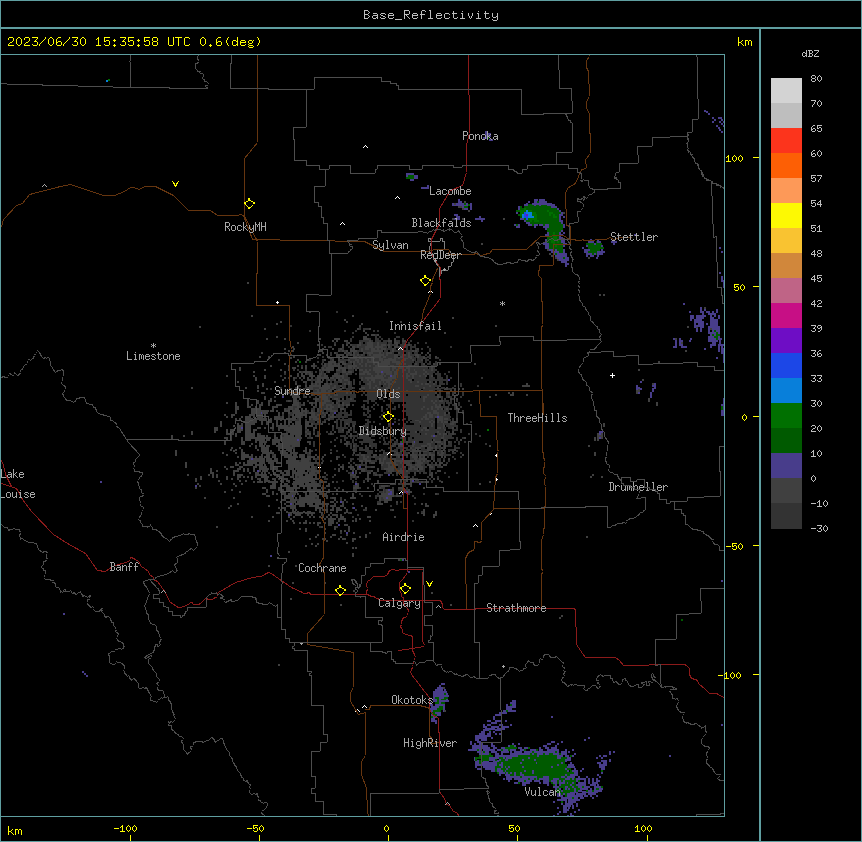Image resolution: width=862 pixels, height=842 pixels.
Task: Click the small echo east of Okotoks
Action: [x=439, y=702]
